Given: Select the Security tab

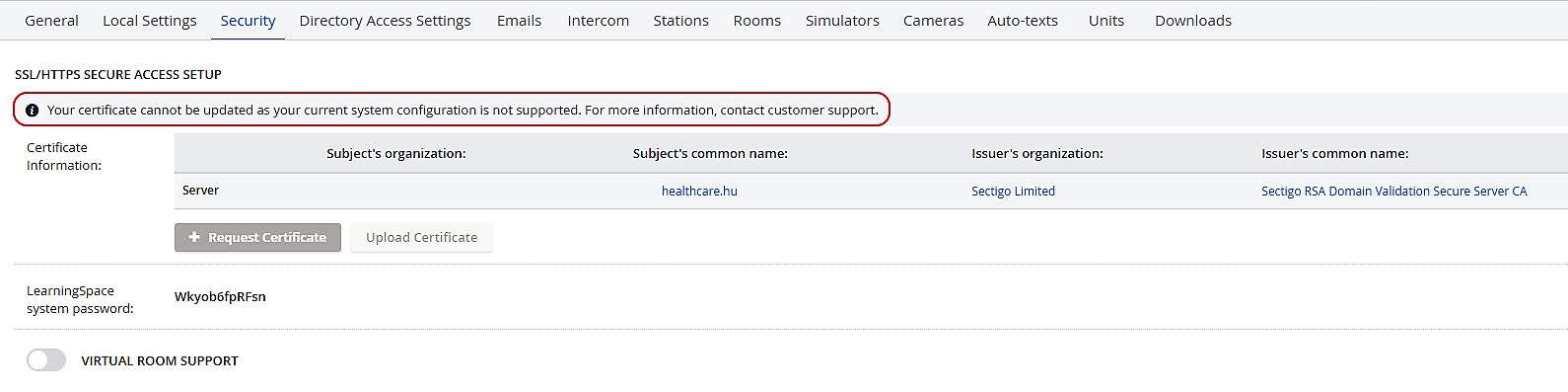Looking at the screenshot, I should pyautogui.click(x=248, y=21).
